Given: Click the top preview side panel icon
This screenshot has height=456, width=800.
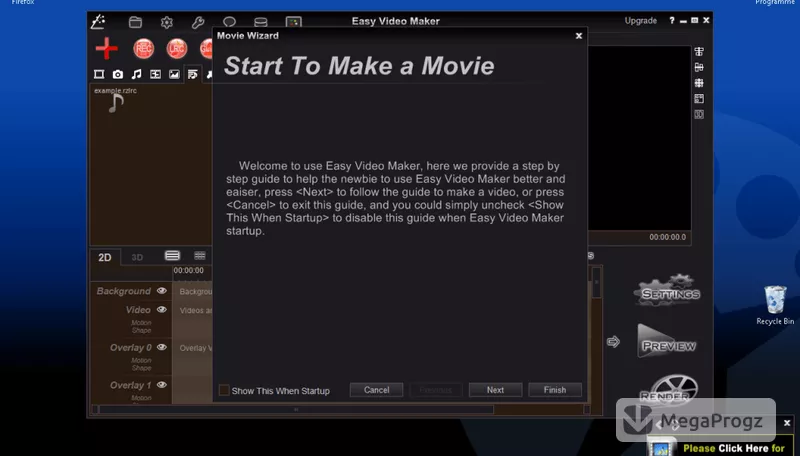Looking at the screenshot, I should tap(699, 52).
